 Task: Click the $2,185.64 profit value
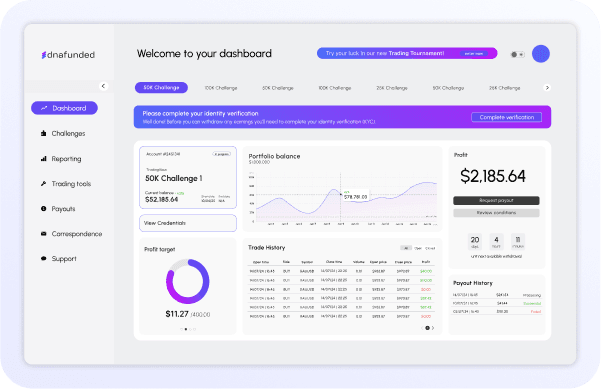tap(493, 176)
